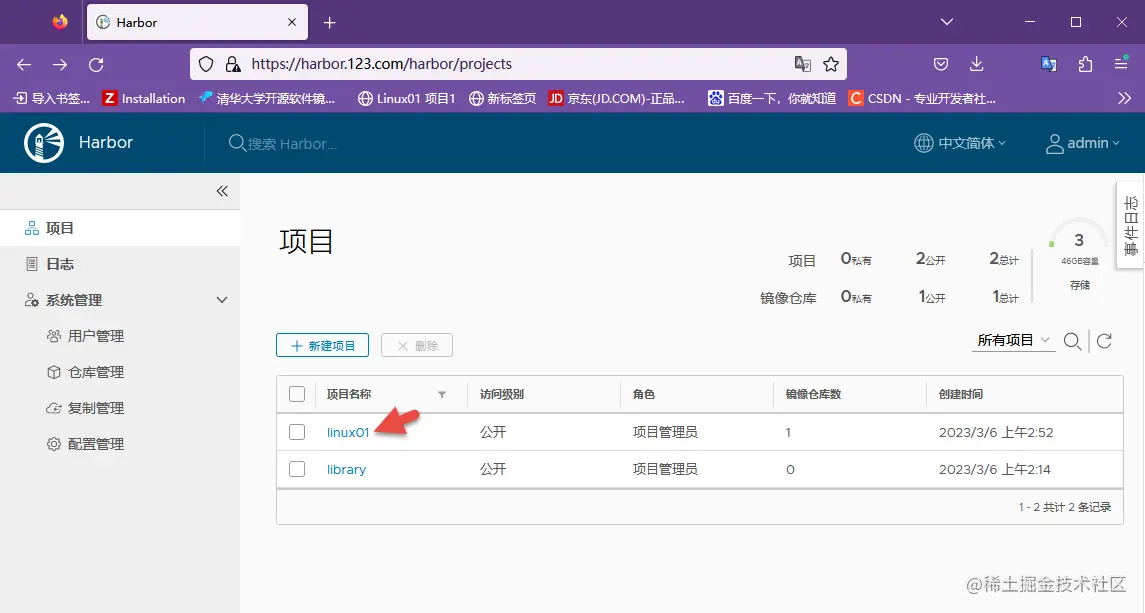Image resolution: width=1145 pixels, height=613 pixels.
Task: Open a new browser tab
Action: pyautogui.click(x=330, y=23)
